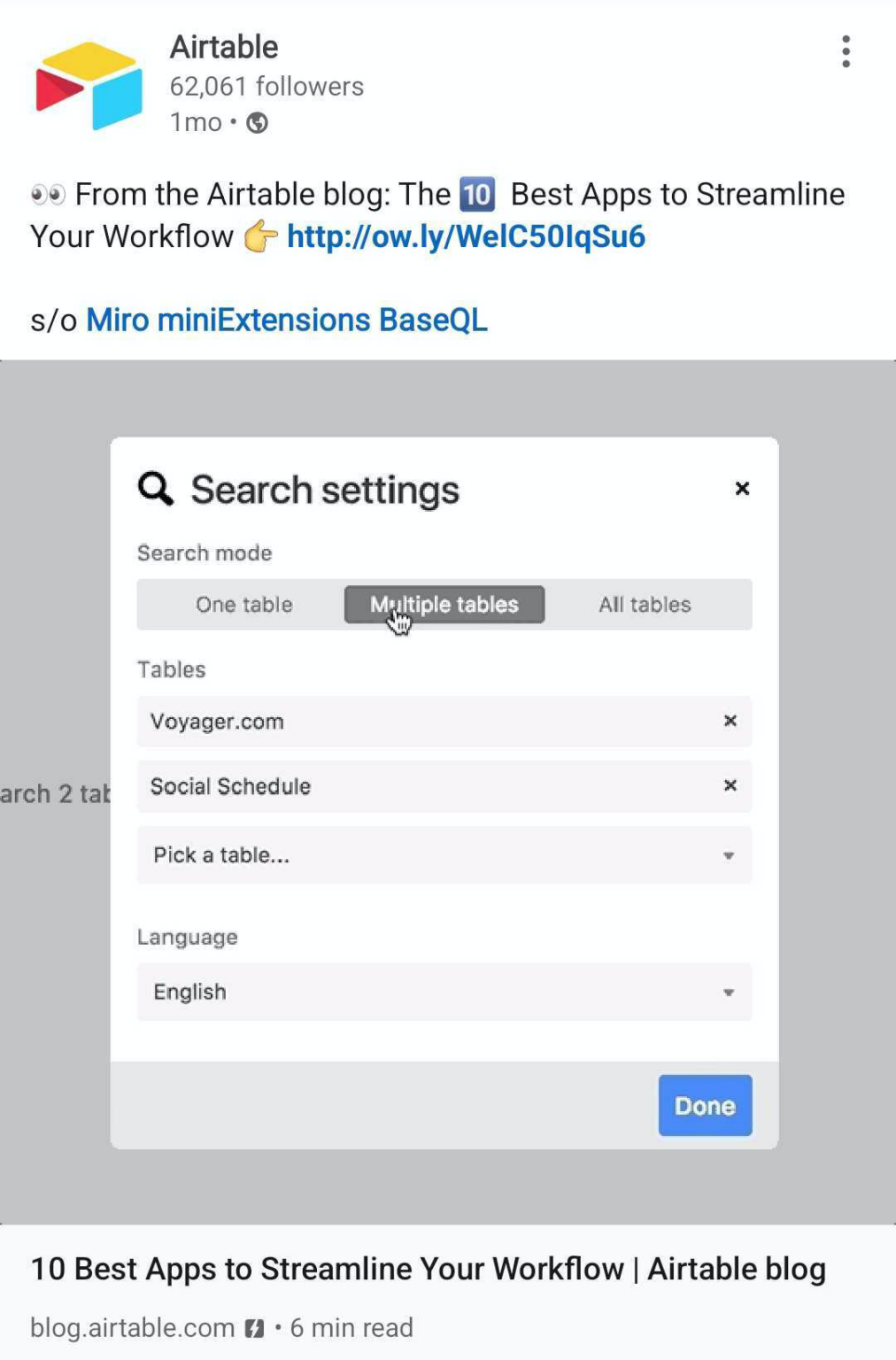Click the Pick a table dropdown arrow
Image resolution: width=896 pixels, height=1360 pixels.
(728, 856)
